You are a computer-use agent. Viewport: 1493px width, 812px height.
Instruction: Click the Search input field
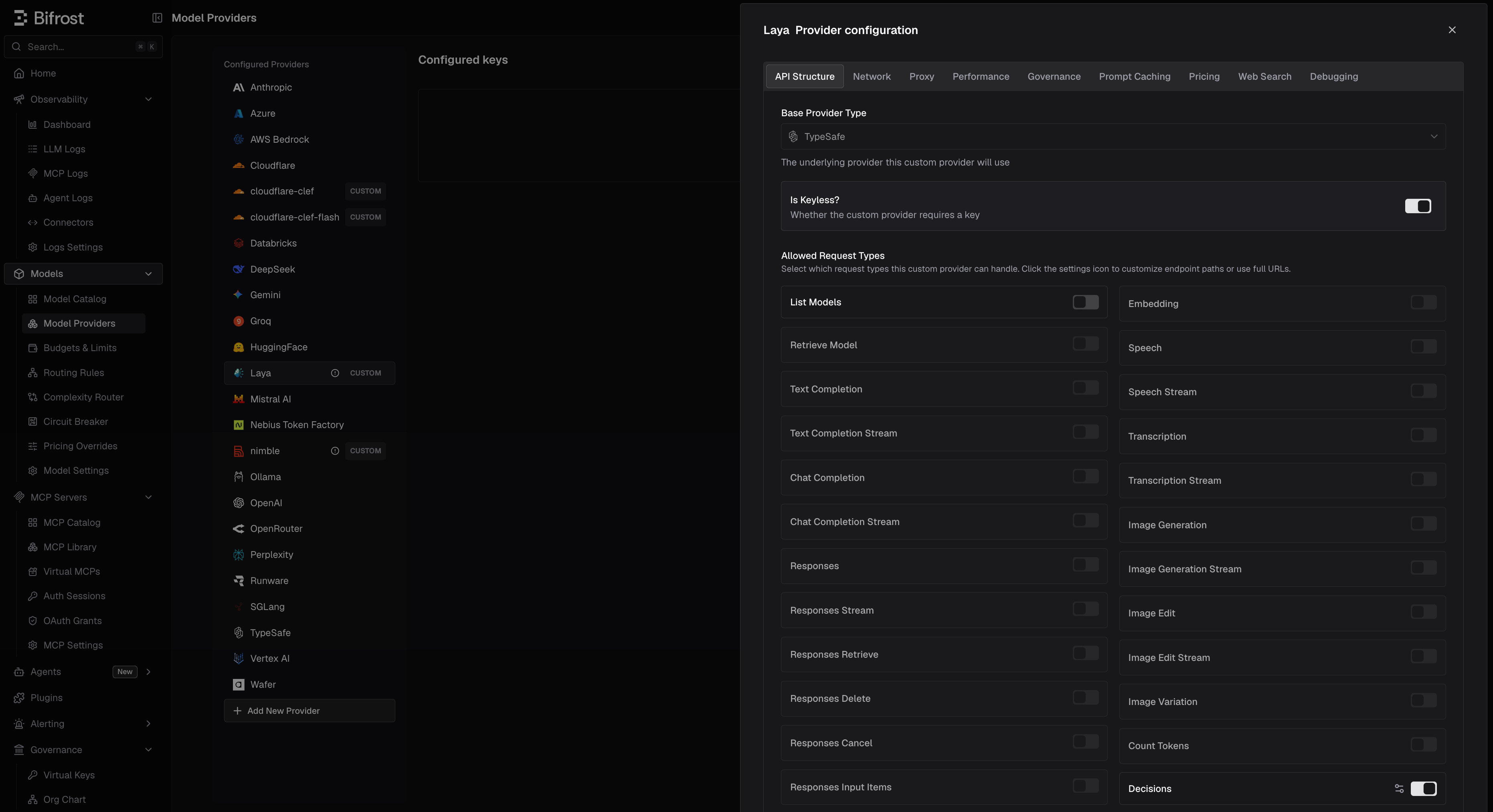coord(83,47)
